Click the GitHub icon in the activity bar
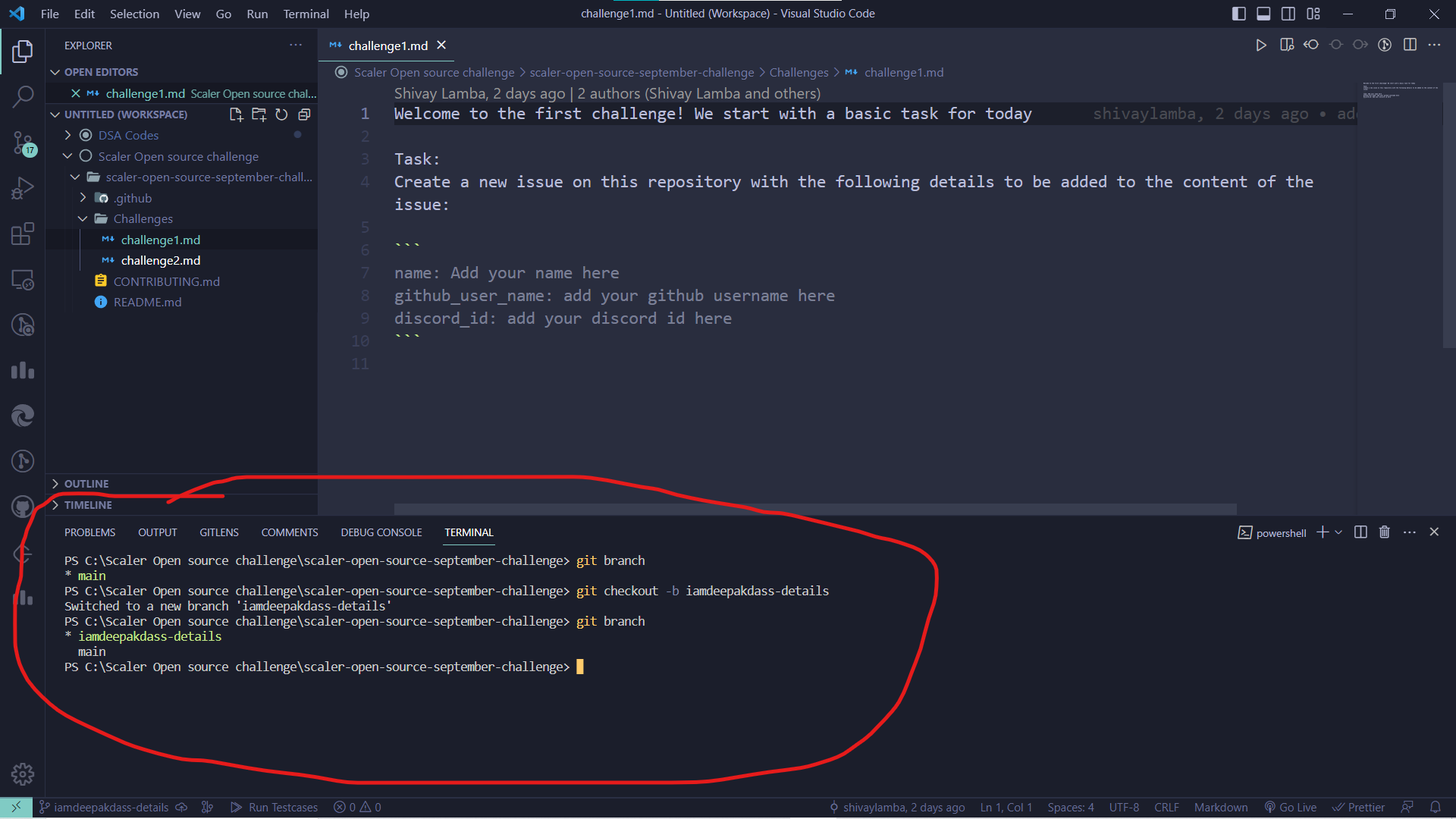 point(23,507)
